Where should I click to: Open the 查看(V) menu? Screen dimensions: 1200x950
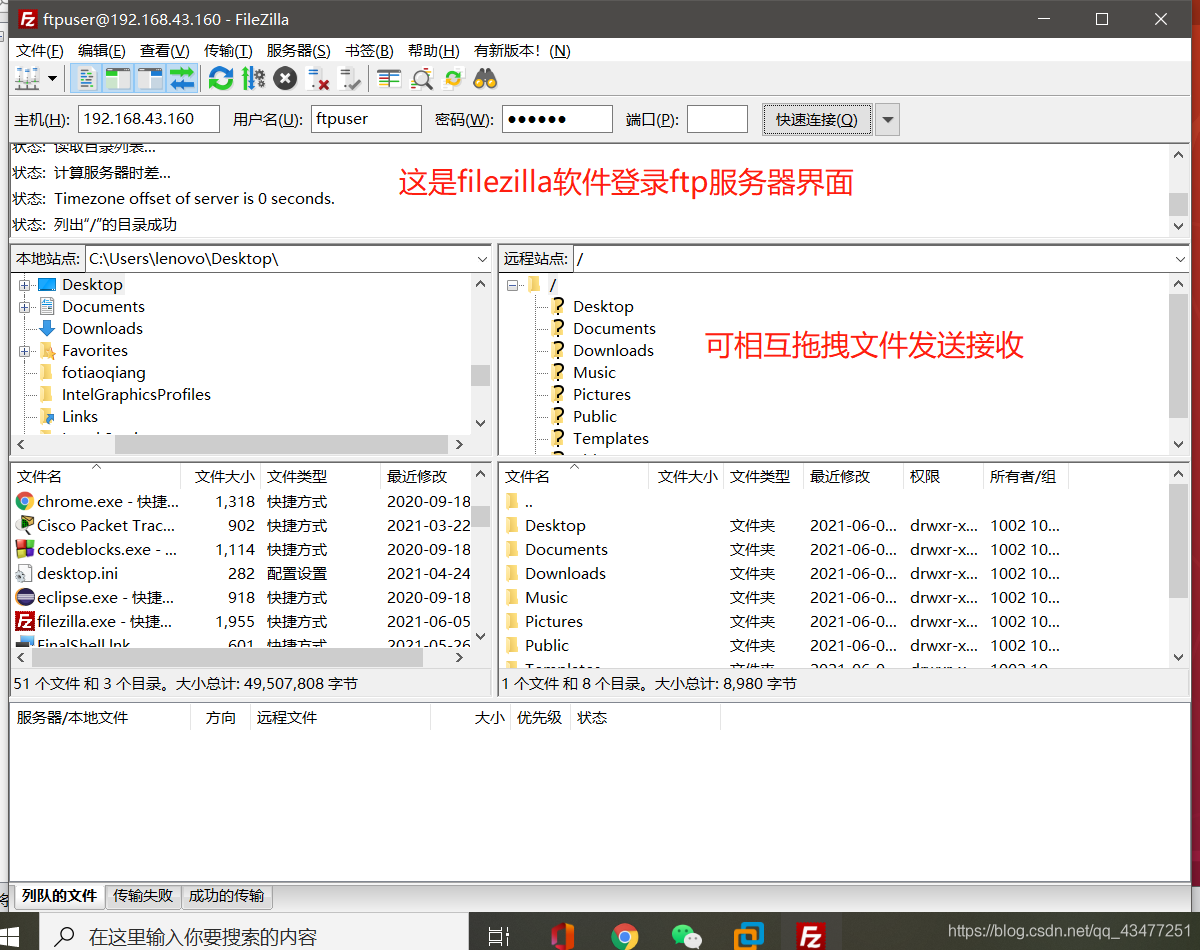164,50
